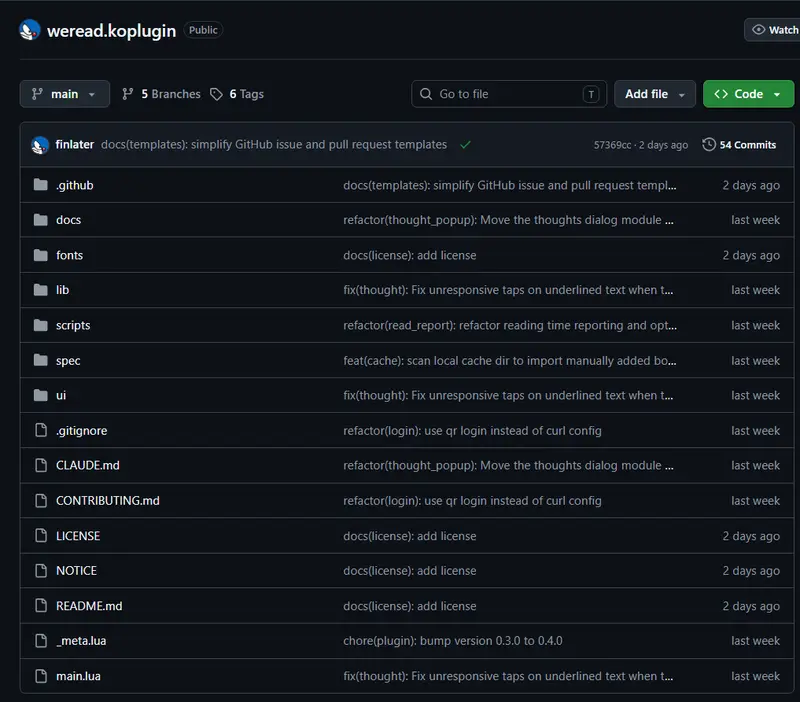Open the finlater author profile link
Image resolution: width=800 pixels, height=702 pixels.
point(74,144)
